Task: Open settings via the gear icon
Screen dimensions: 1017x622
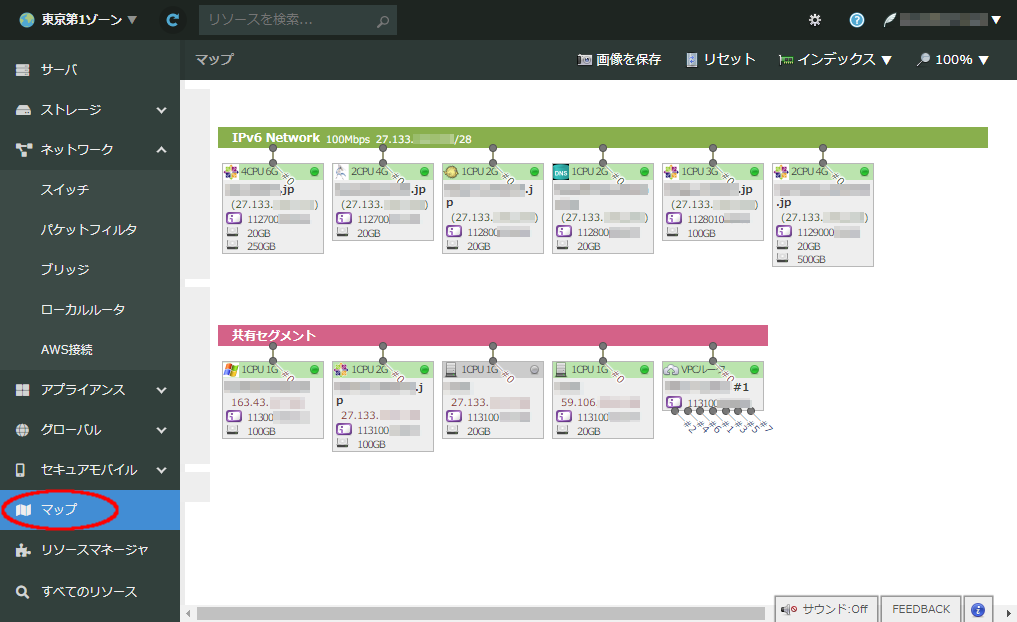Action: (x=815, y=20)
